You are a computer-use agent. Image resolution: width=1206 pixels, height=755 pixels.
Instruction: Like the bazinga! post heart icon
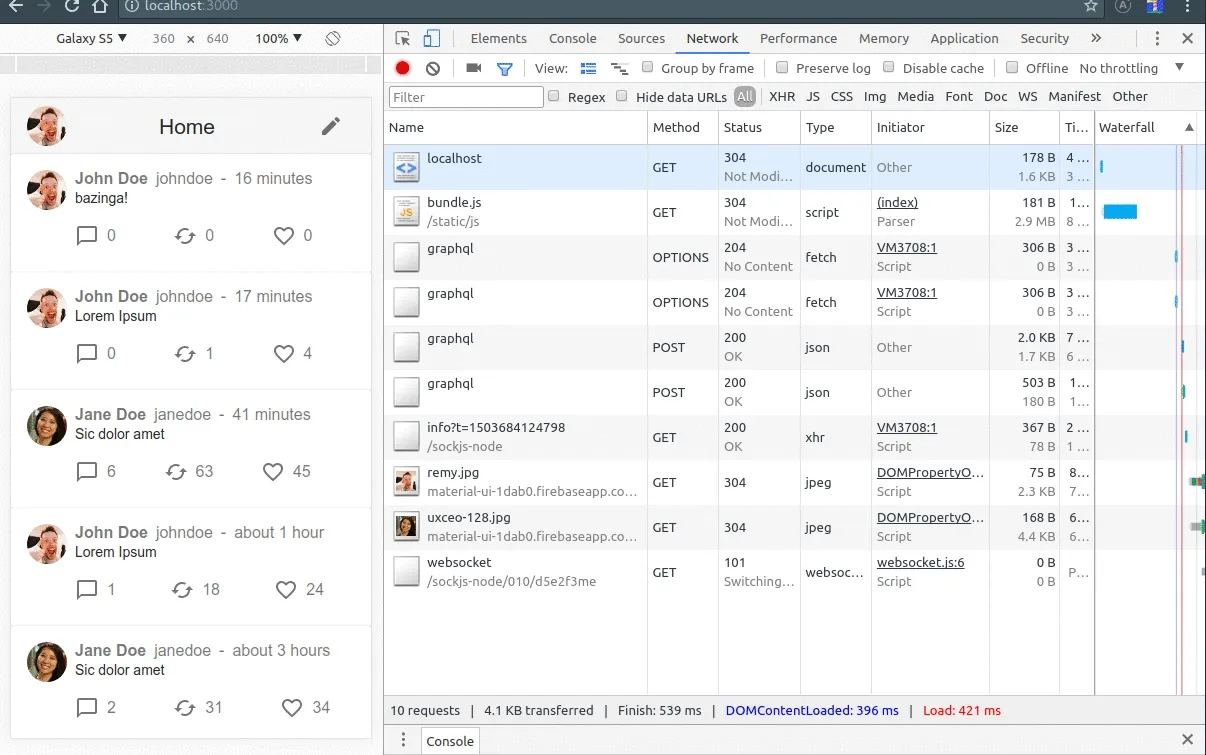coord(284,236)
